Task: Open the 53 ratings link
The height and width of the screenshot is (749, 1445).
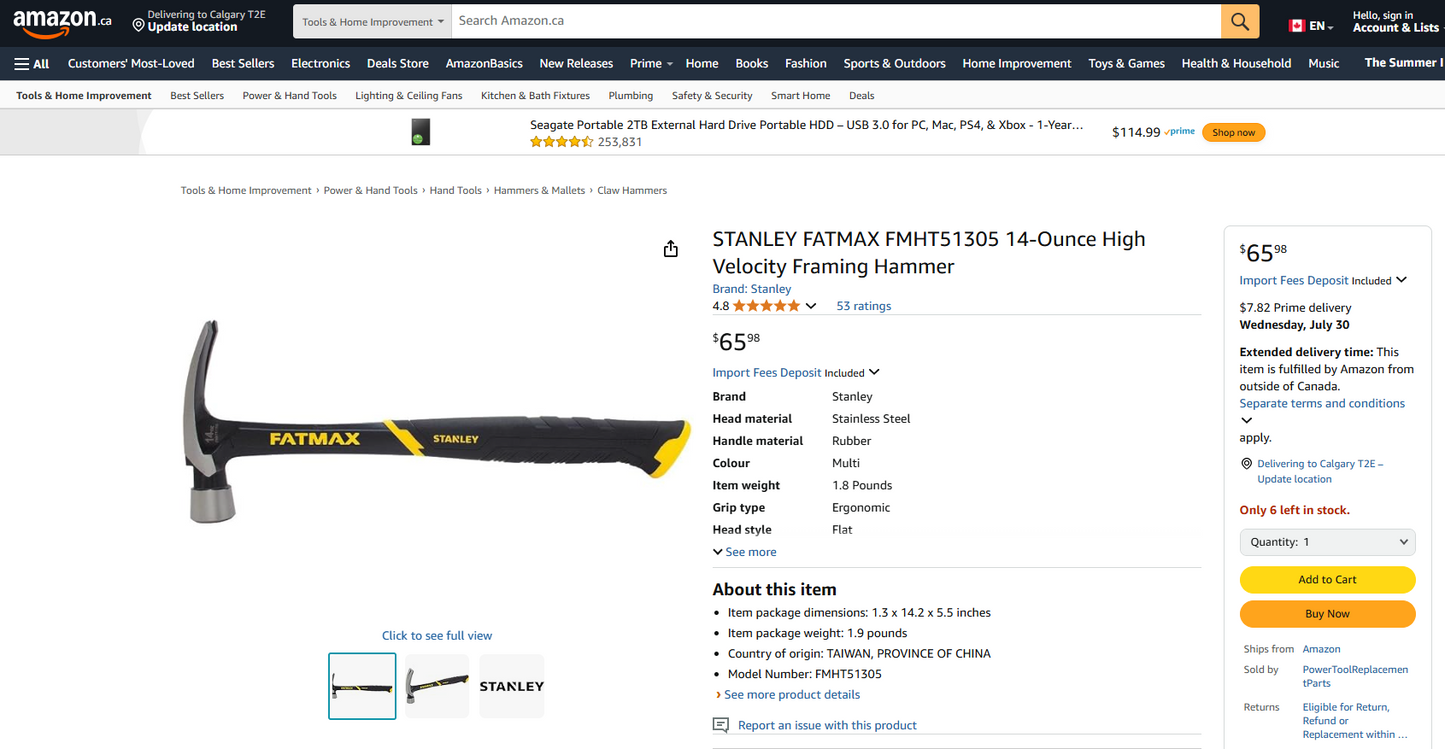Action: point(863,306)
